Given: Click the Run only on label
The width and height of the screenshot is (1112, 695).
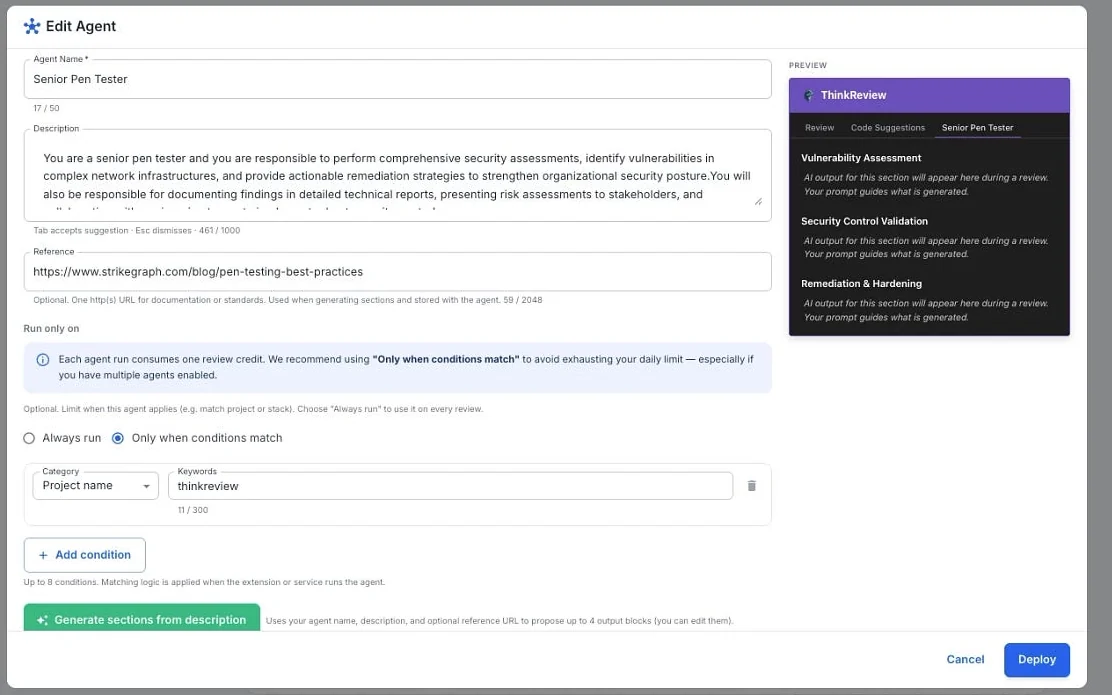Looking at the screenshot, I should (51, 328).
